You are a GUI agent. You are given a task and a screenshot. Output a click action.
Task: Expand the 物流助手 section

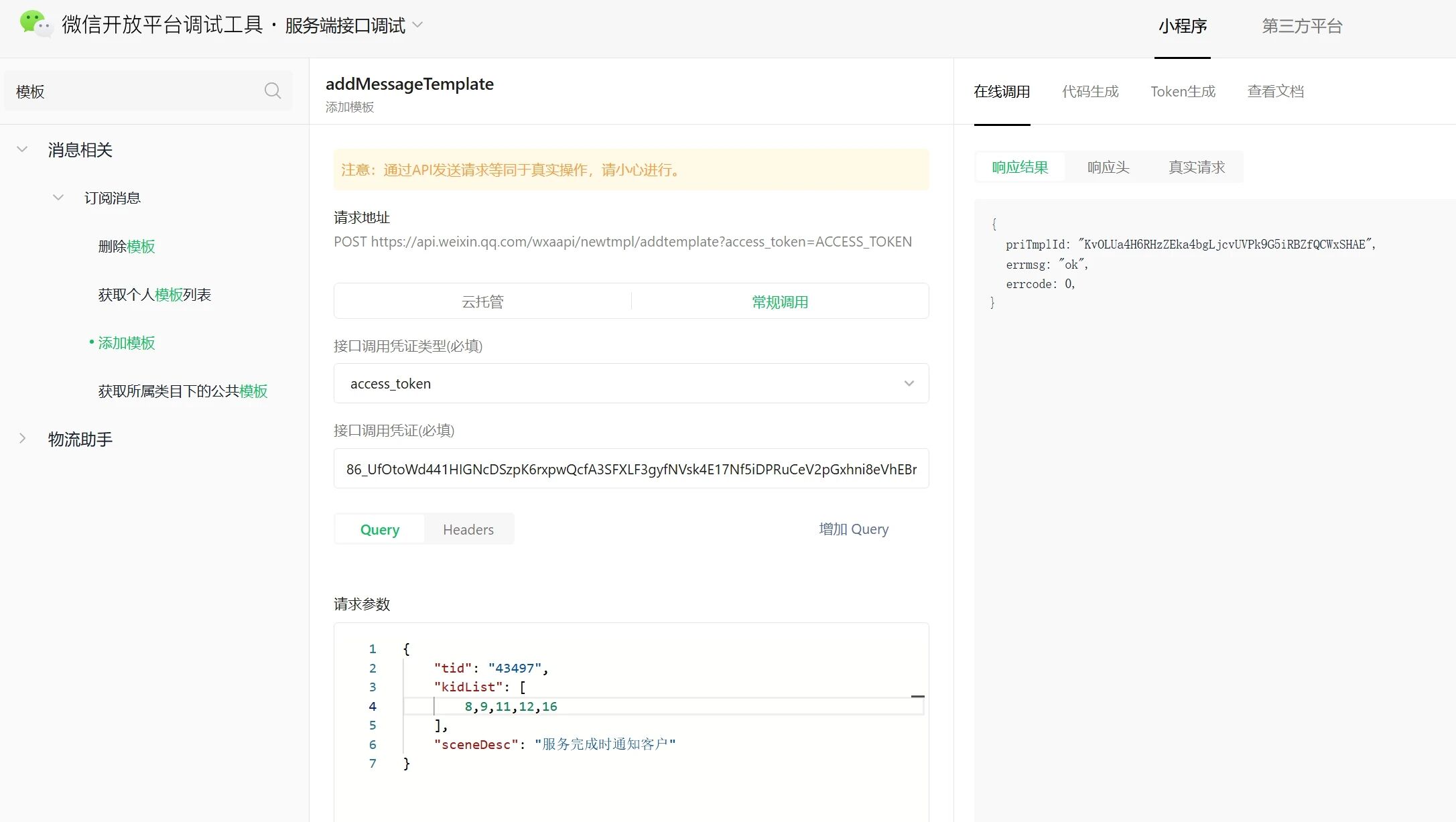[x=22, y=439]
